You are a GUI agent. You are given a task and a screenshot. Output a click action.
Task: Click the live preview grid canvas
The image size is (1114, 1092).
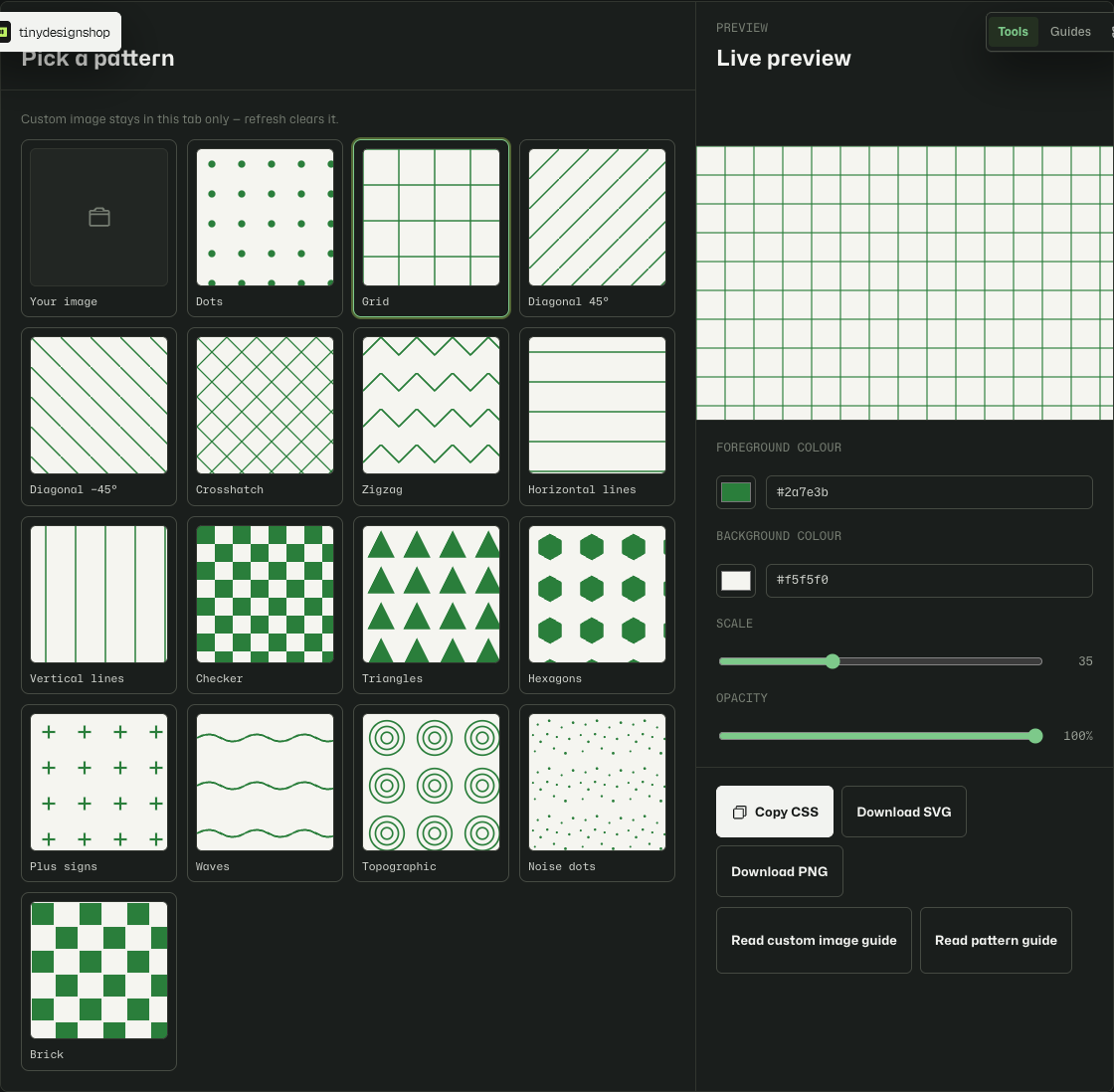click(904, 282)
